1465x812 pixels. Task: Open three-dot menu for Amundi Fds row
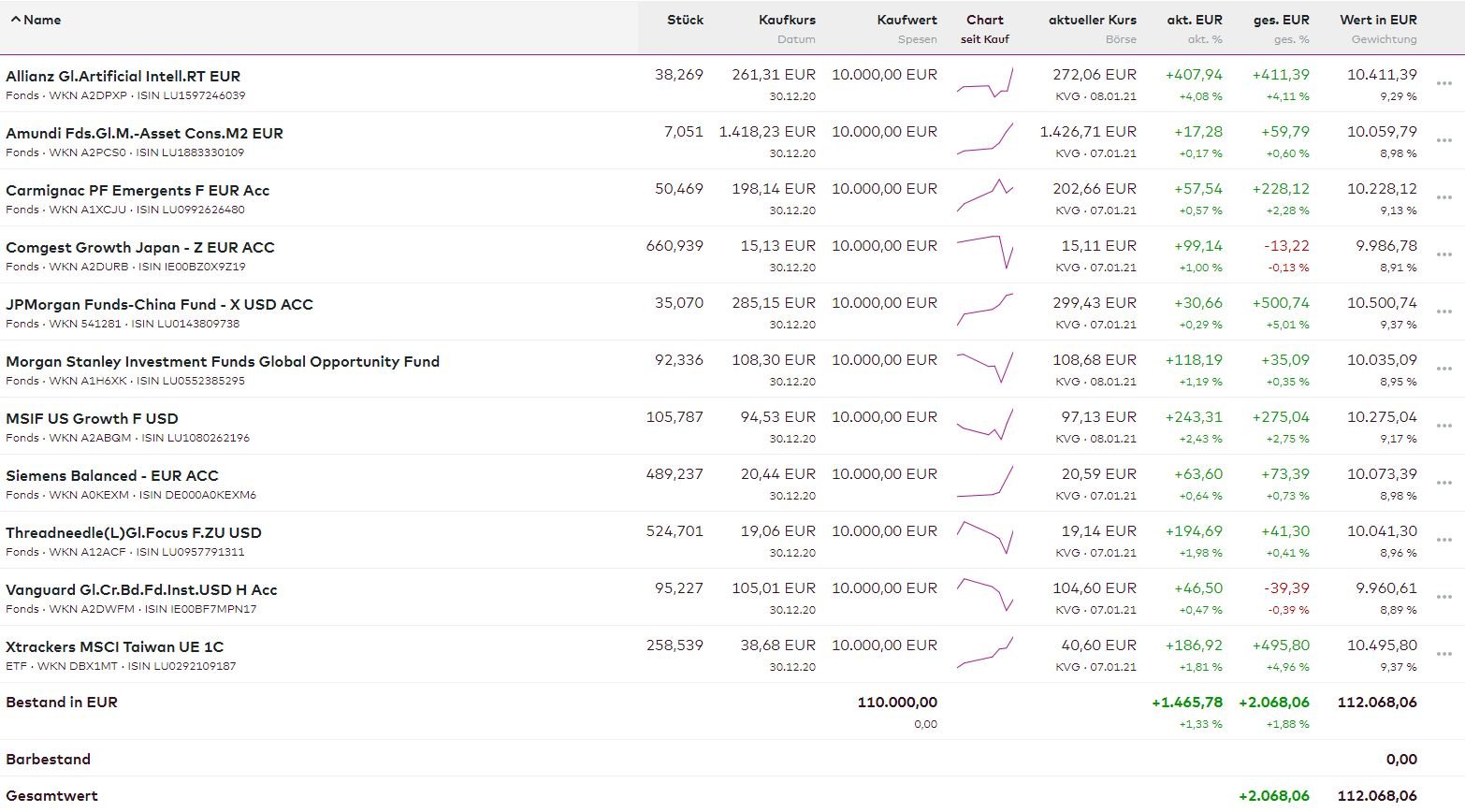(x=1443, y=141)
